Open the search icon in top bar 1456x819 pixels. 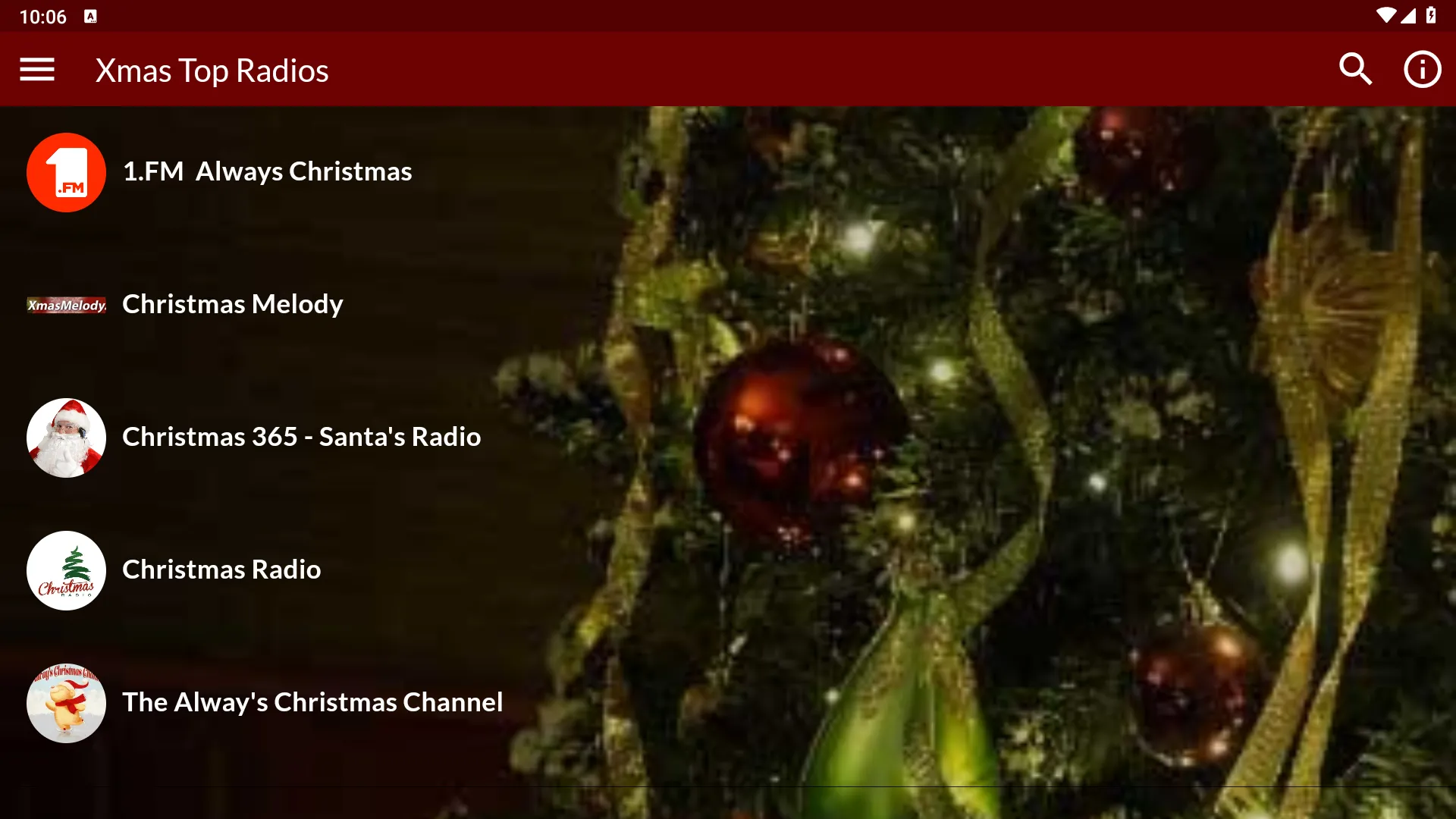point(1357,70)
